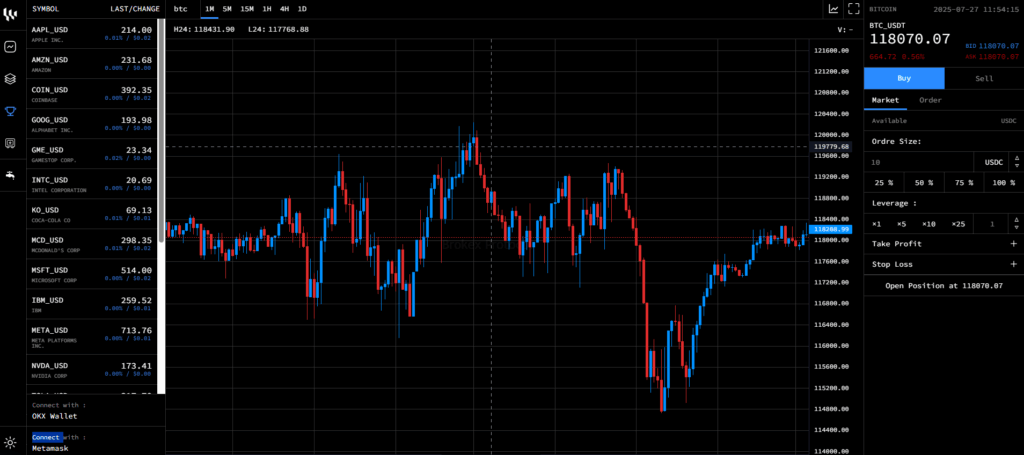Open the faucet sidebar icon

(x=10, y=175)
